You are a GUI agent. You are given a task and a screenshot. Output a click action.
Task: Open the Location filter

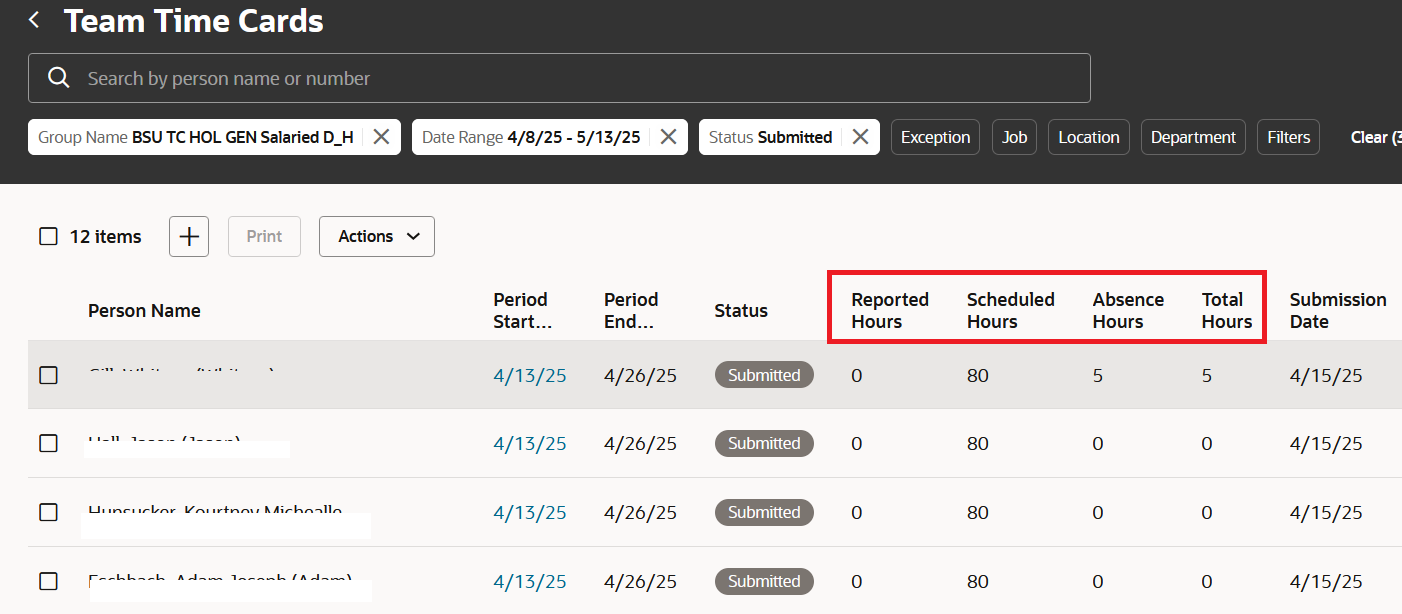click(1089, 137)
